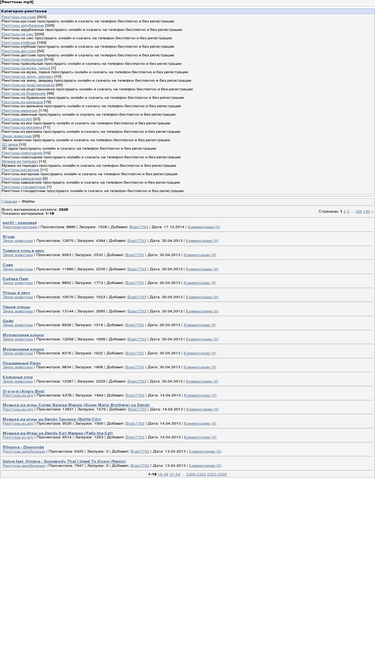Open the "Рингтоны на будильник" category

23,94
